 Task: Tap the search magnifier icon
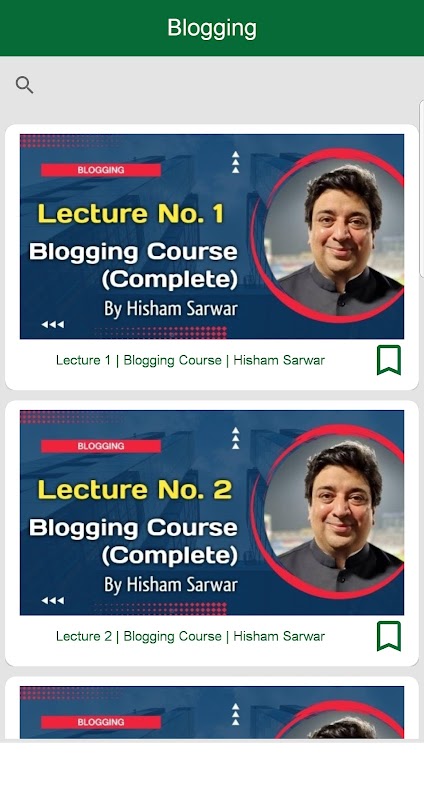[24, 85]
